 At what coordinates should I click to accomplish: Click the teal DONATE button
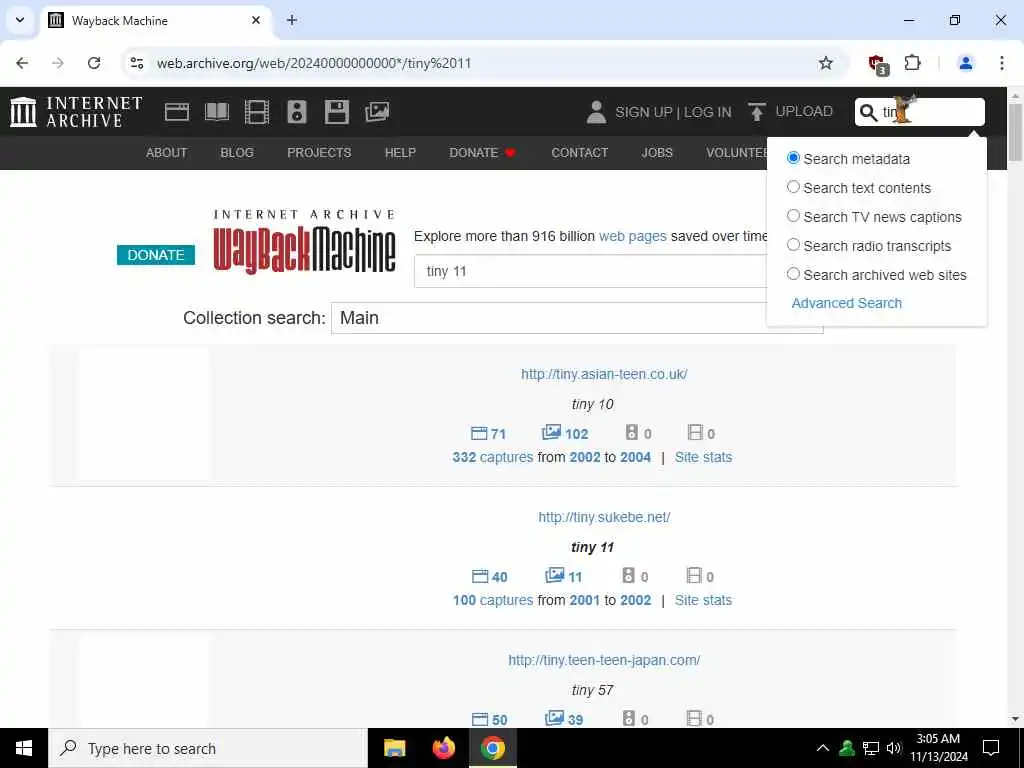[x=156, y=255]
